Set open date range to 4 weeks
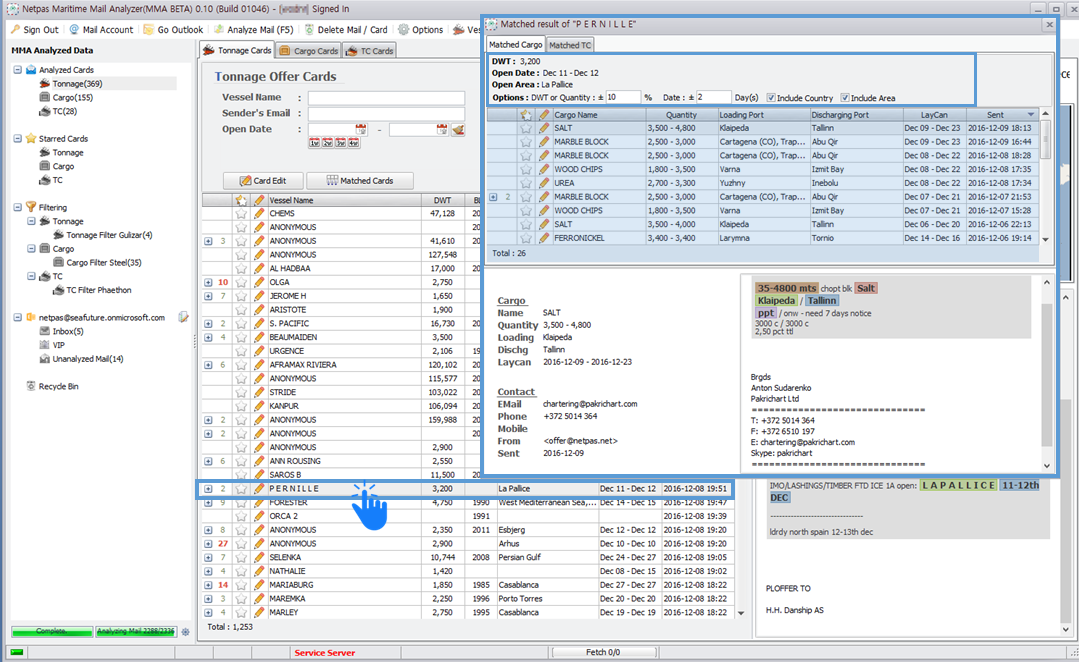The width and height of the screenshot is (1079, 662). pos(354,142)
